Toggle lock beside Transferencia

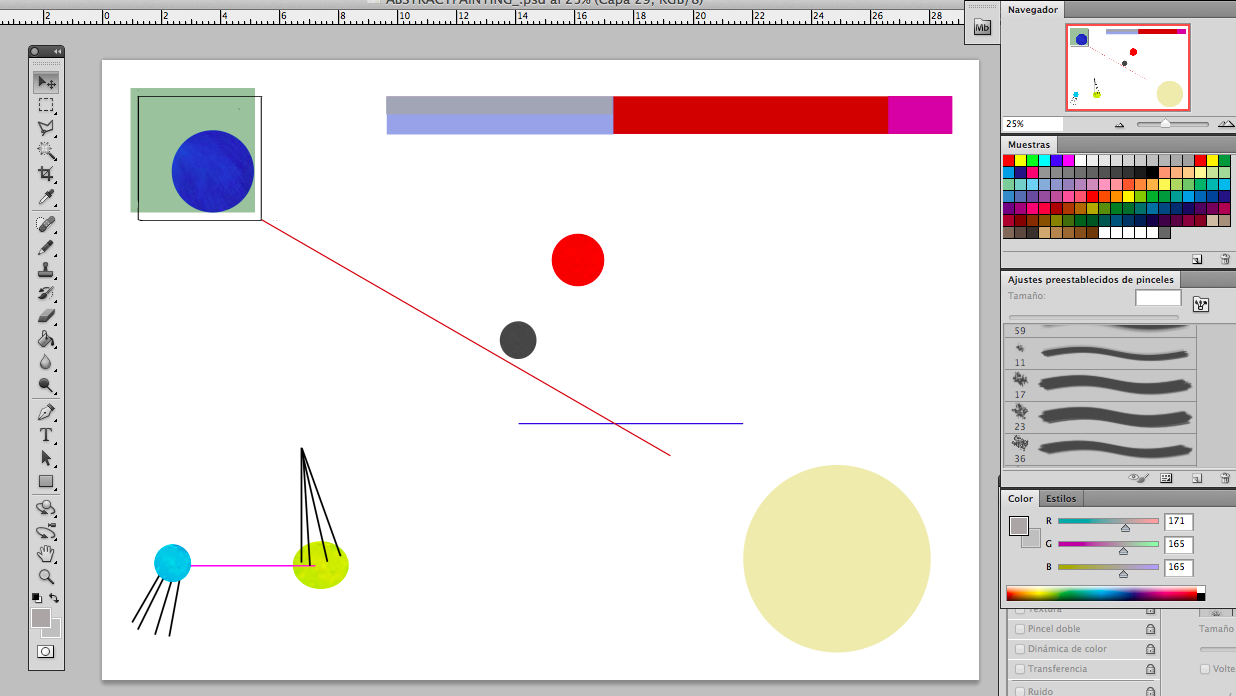(x=1150, y=669)
